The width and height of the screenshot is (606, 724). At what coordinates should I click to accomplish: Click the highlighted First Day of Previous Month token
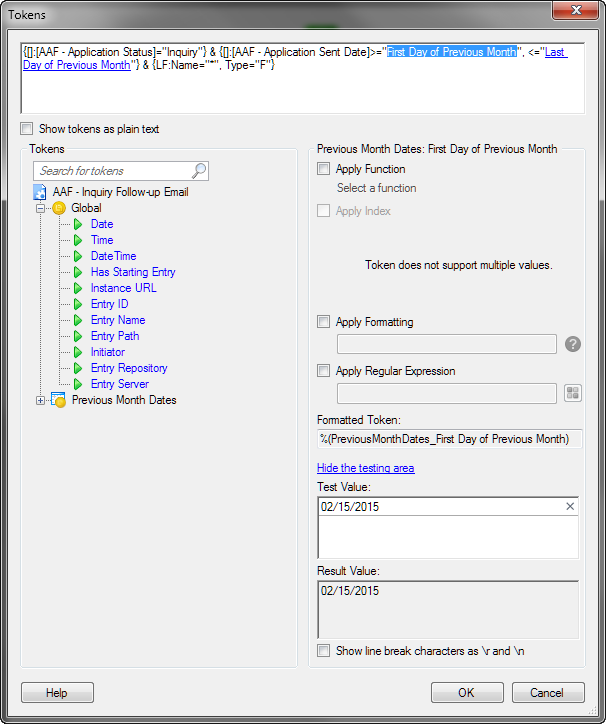[451, 52]
